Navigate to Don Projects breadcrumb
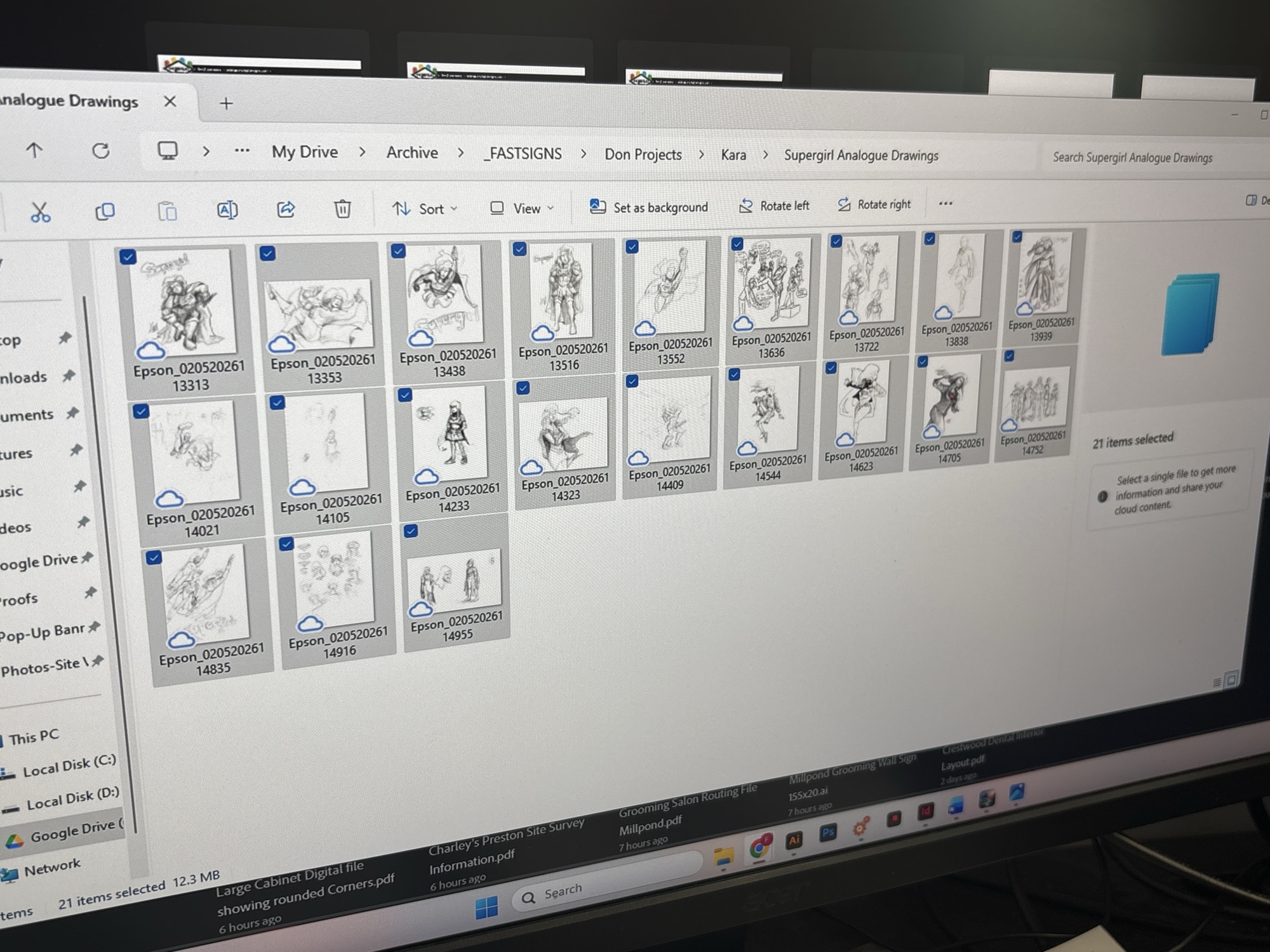This screenshot has height=952, width=1270. 643,154
